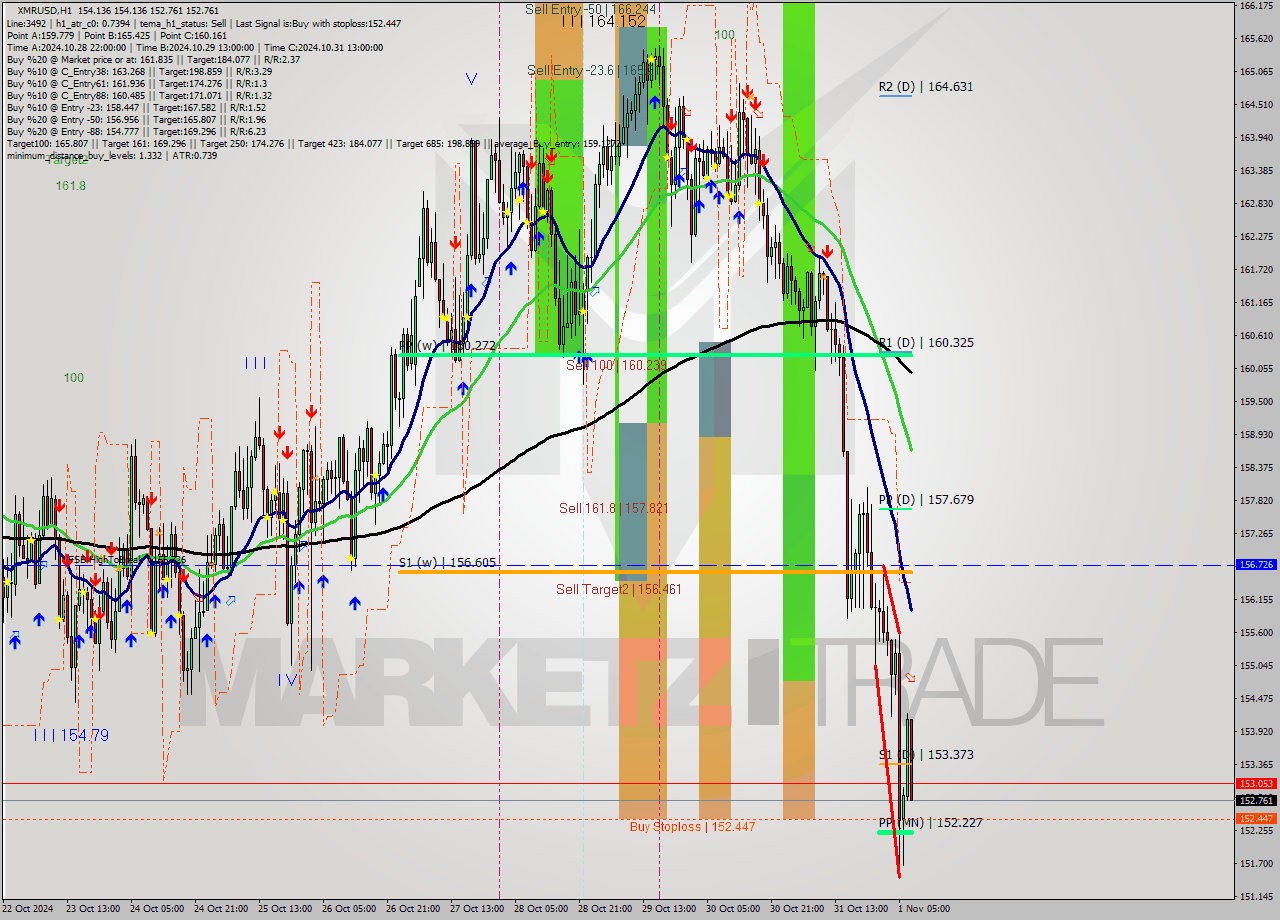The height and width of the screenshot is (920, 1280).
Task: Click the Sell Entry -50 | 166.244 label
Action: tap(591, 9)
